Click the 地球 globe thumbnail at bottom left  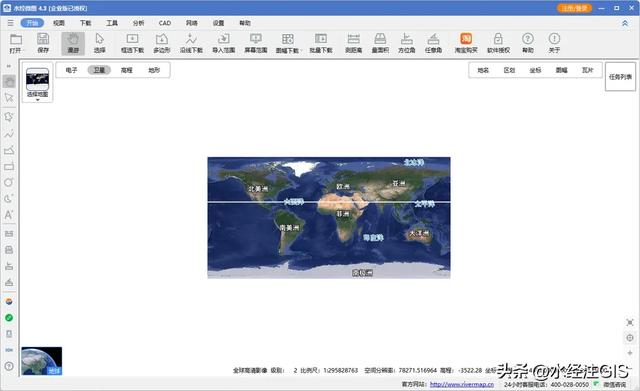(x=42, y=361)
